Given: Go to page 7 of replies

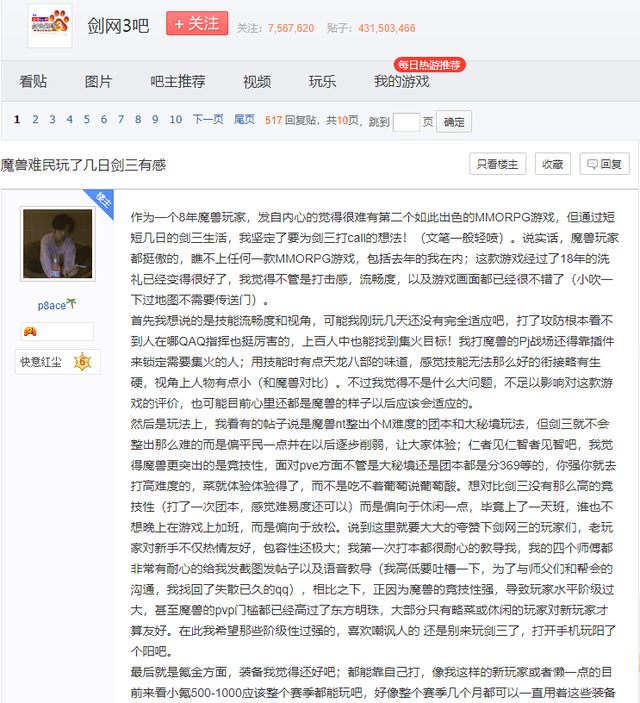Looking at the screenshot, I should coord(121,119).
